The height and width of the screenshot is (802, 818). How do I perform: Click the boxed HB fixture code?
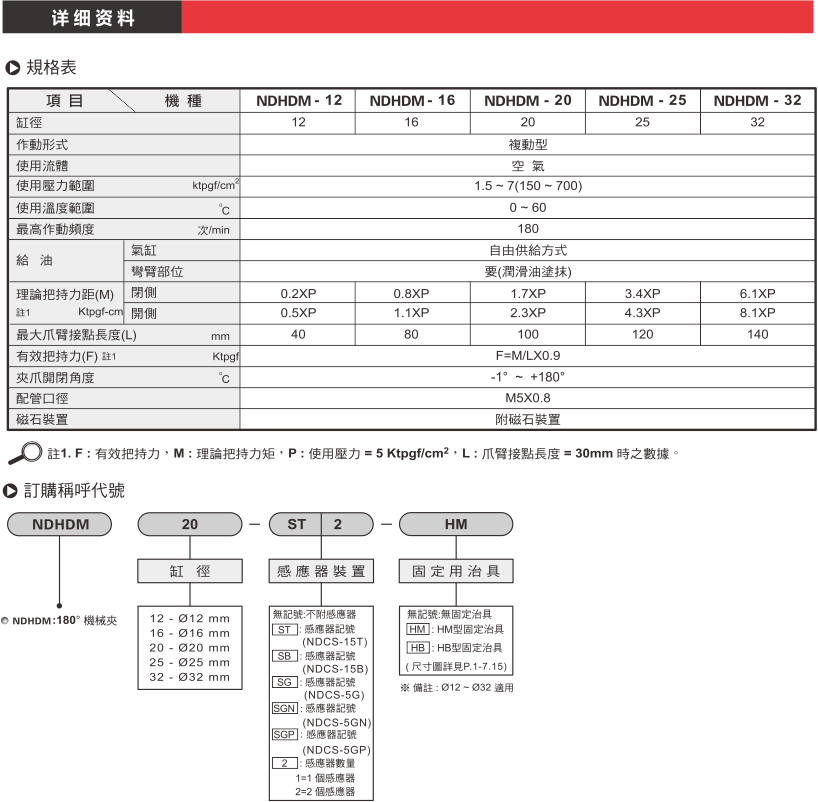pyautogui.click(x=417, y=647)
